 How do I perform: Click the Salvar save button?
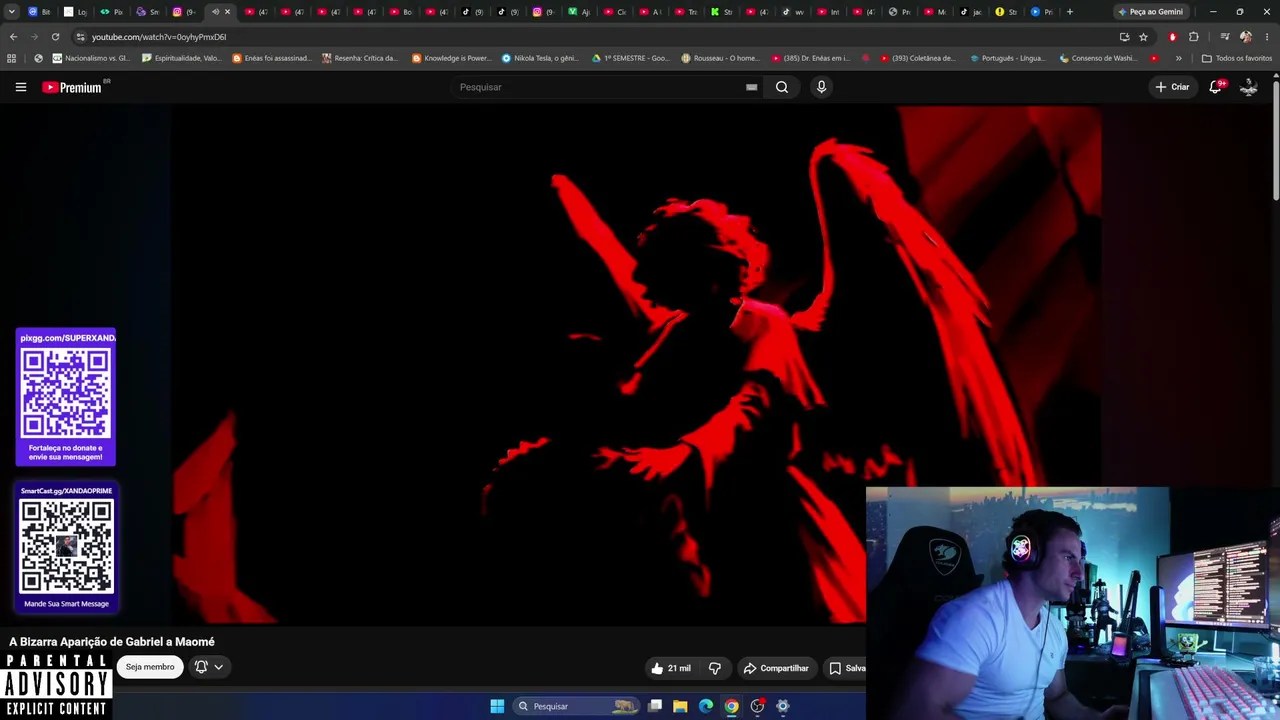(846, 668)
